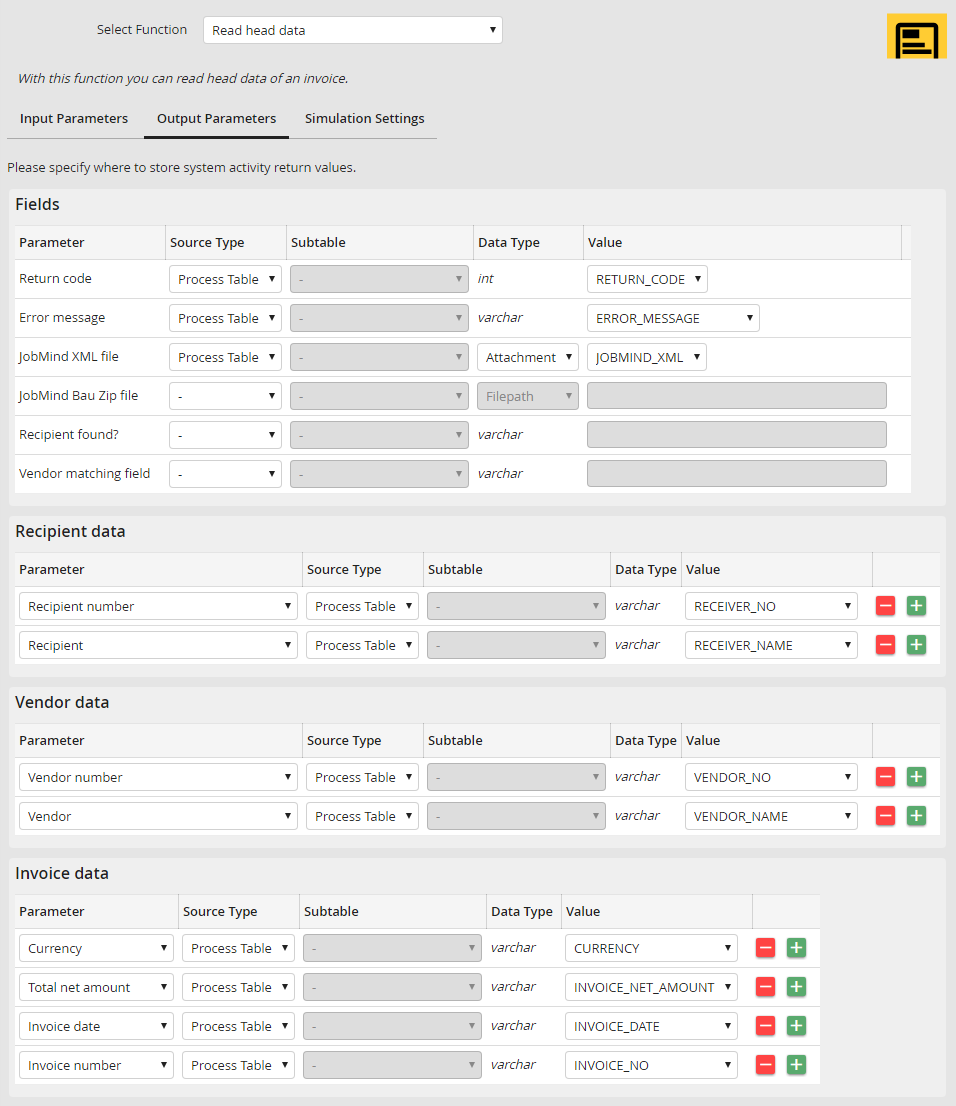Open the VENDOR_NAME value dropdown

[771, 816]
